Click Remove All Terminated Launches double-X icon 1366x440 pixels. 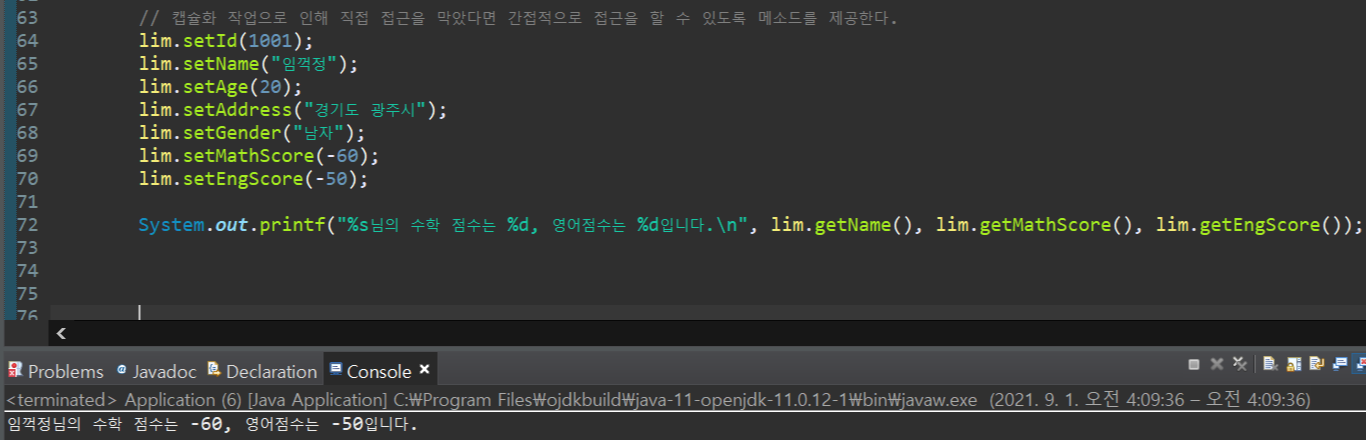click(x=1240, y=364)
